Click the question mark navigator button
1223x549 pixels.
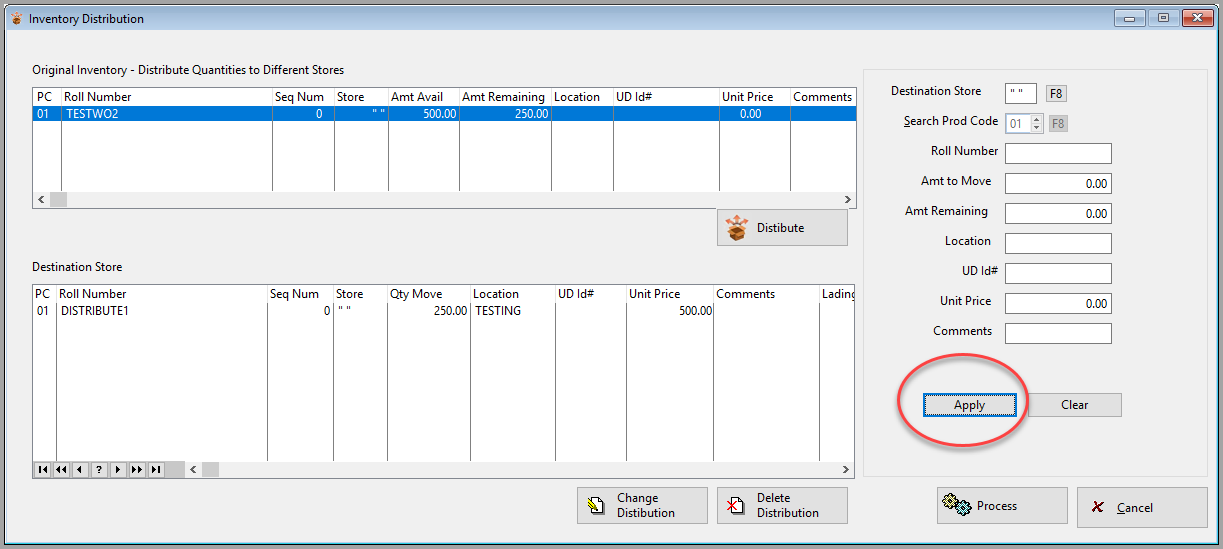tap(99, 469)
